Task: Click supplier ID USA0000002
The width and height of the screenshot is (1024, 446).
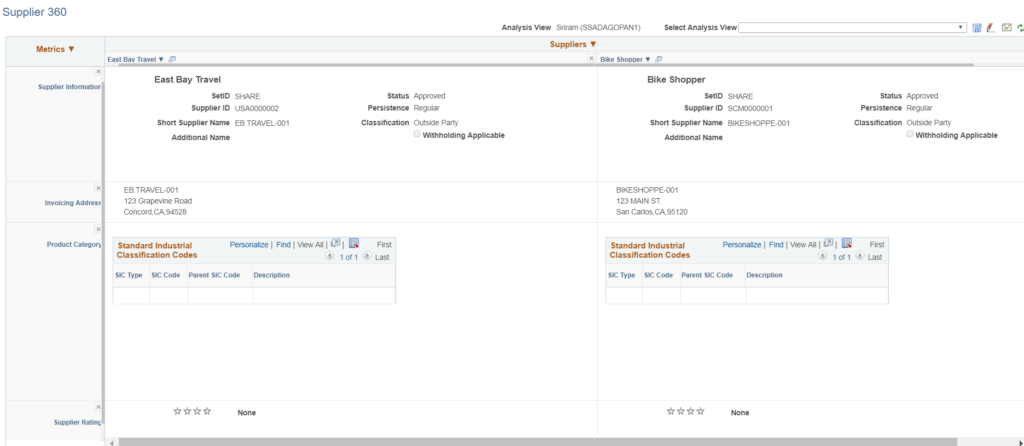Action: click(x=257, y=108)
